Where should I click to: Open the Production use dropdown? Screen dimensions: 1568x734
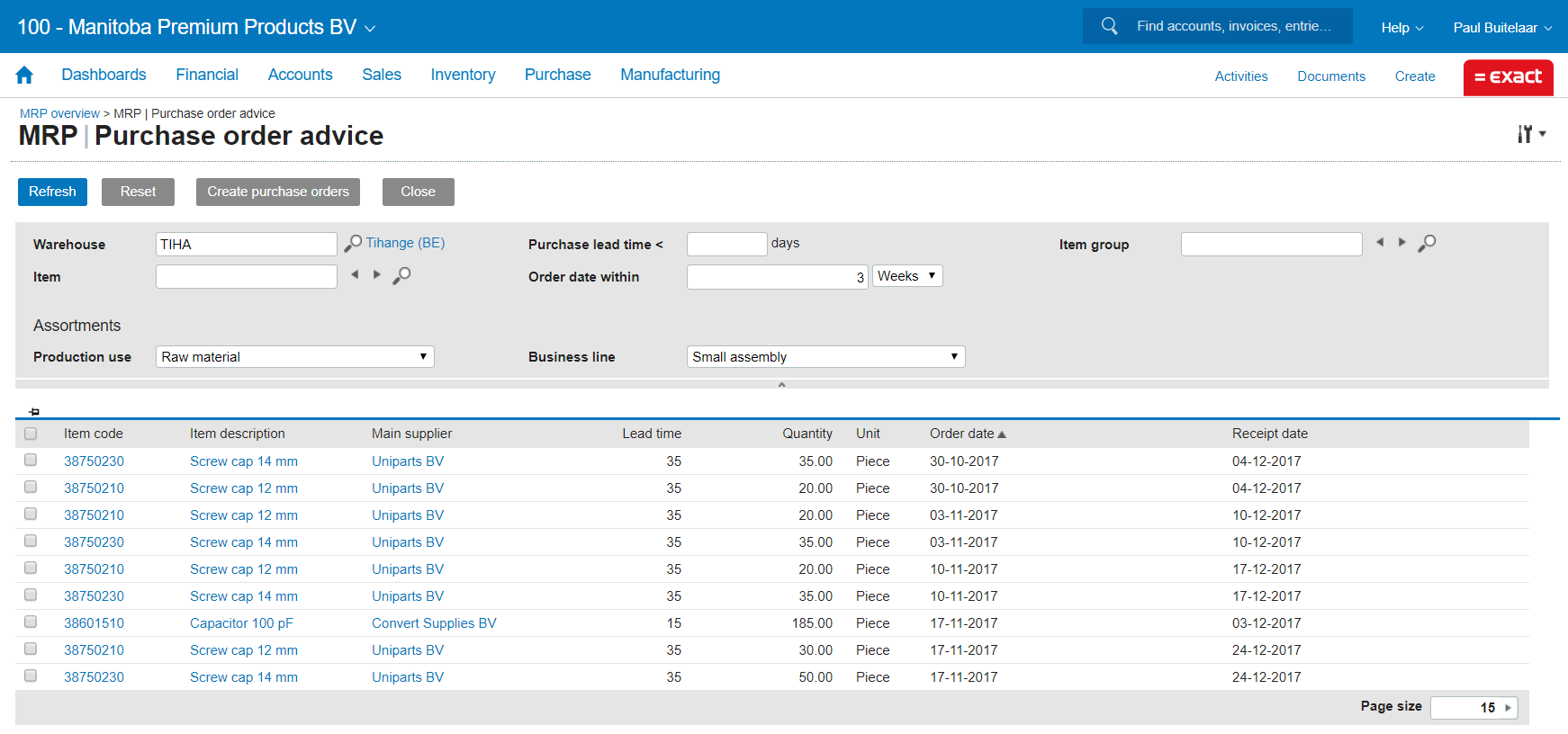294,357
